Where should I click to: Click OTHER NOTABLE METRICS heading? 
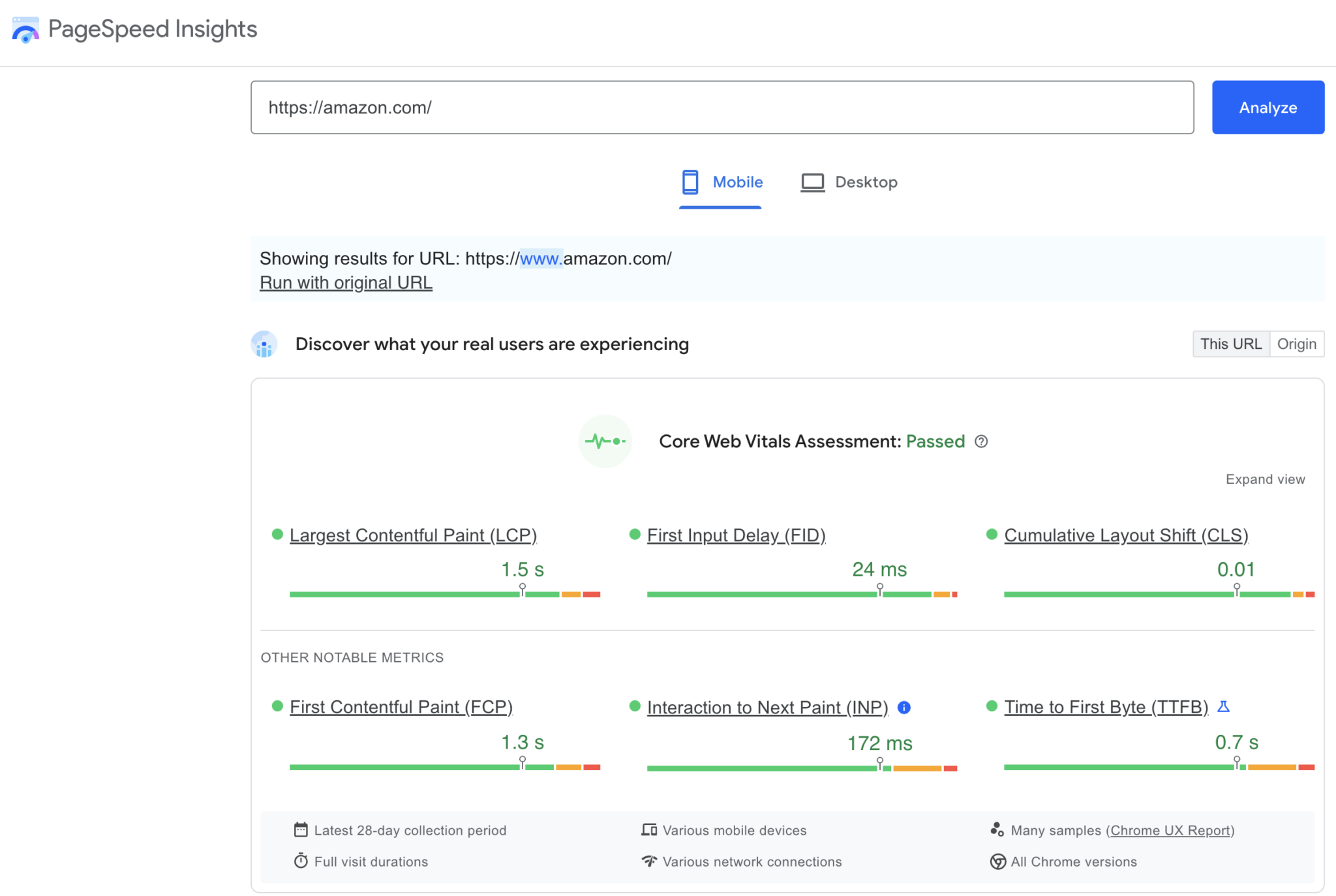[352, 658]
